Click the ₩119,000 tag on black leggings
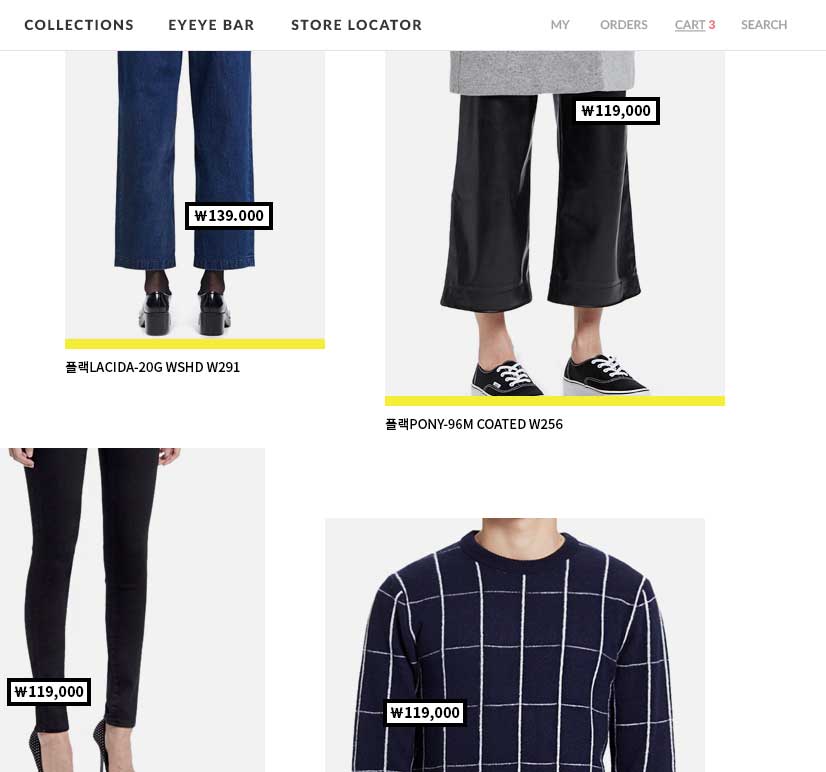The image size is (826, 772). tap(49, 691)
